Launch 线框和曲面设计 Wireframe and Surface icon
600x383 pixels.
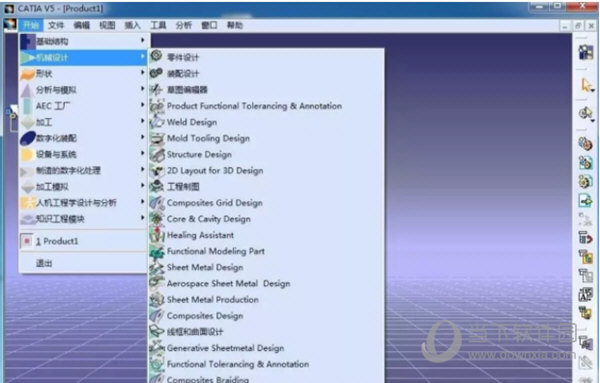[156, 332]
